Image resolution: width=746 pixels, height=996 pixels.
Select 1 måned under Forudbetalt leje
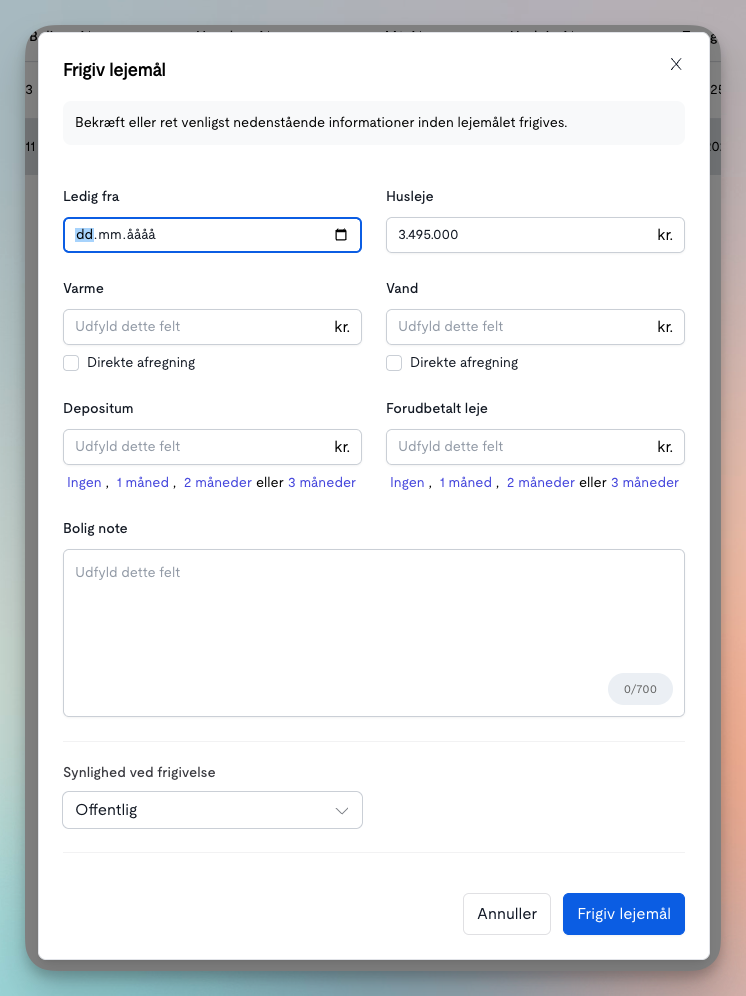coord(465,483)
